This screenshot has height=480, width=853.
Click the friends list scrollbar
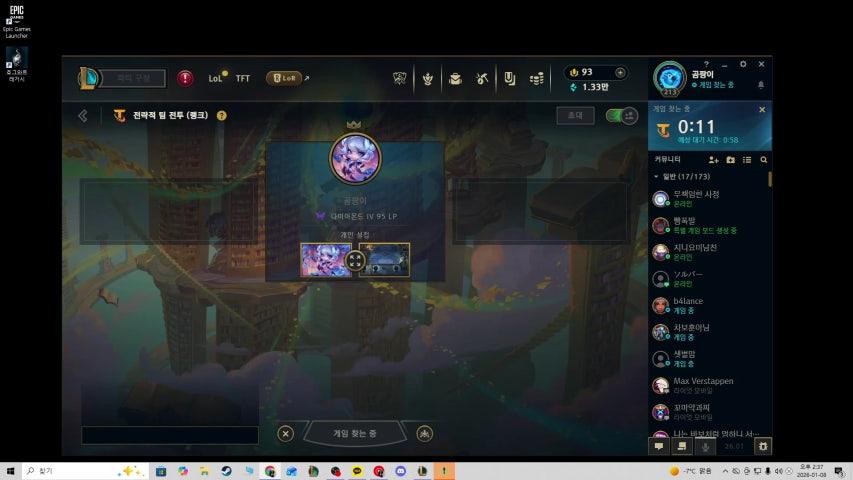[770, 179]
